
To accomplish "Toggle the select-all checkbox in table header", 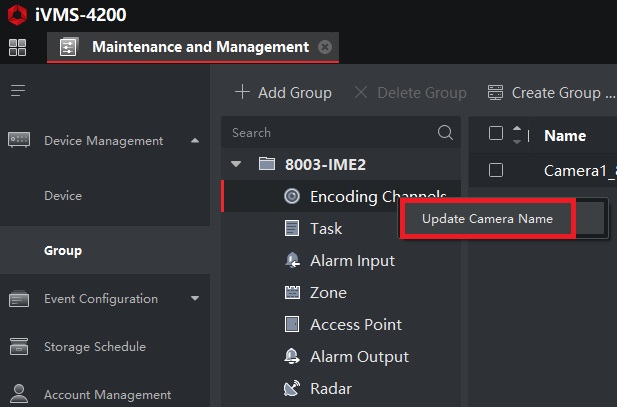I will click(x=496, y=133).
